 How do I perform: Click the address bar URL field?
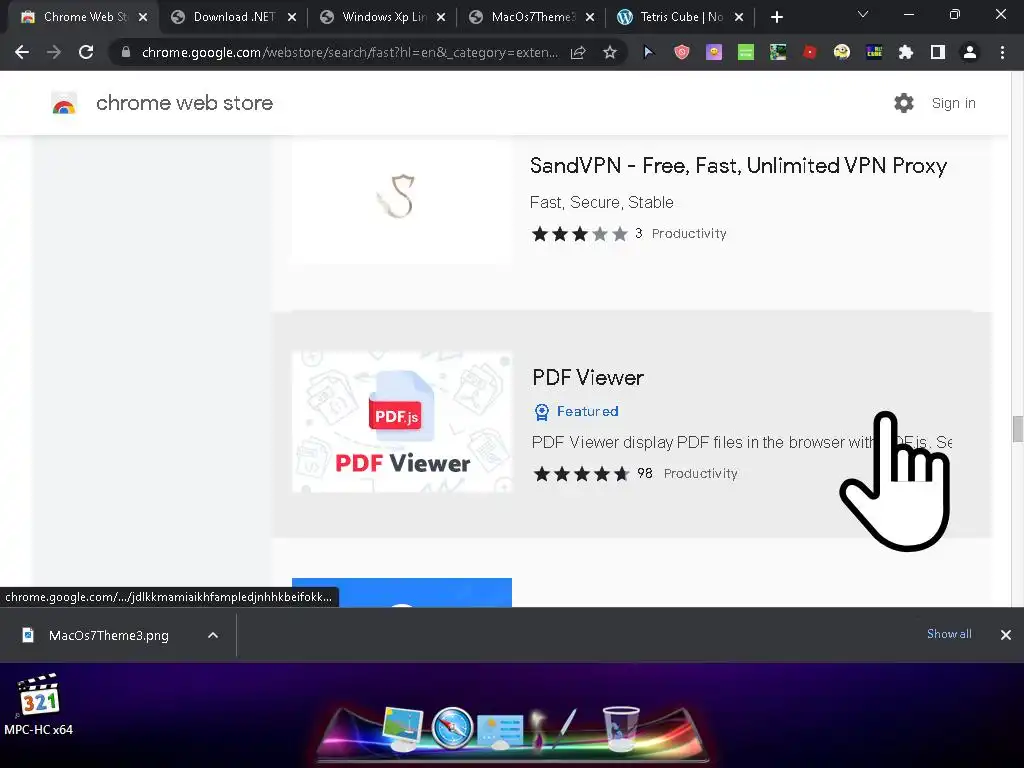click(349, 52)
